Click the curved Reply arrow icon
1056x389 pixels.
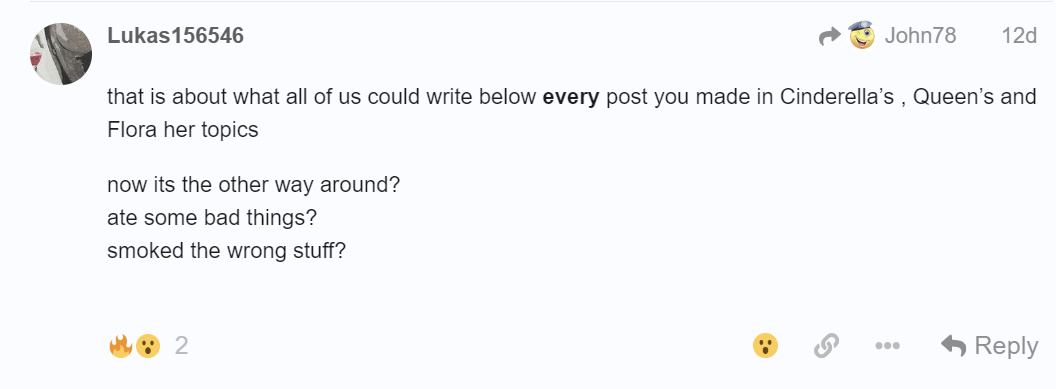click(x=954, y=346)
